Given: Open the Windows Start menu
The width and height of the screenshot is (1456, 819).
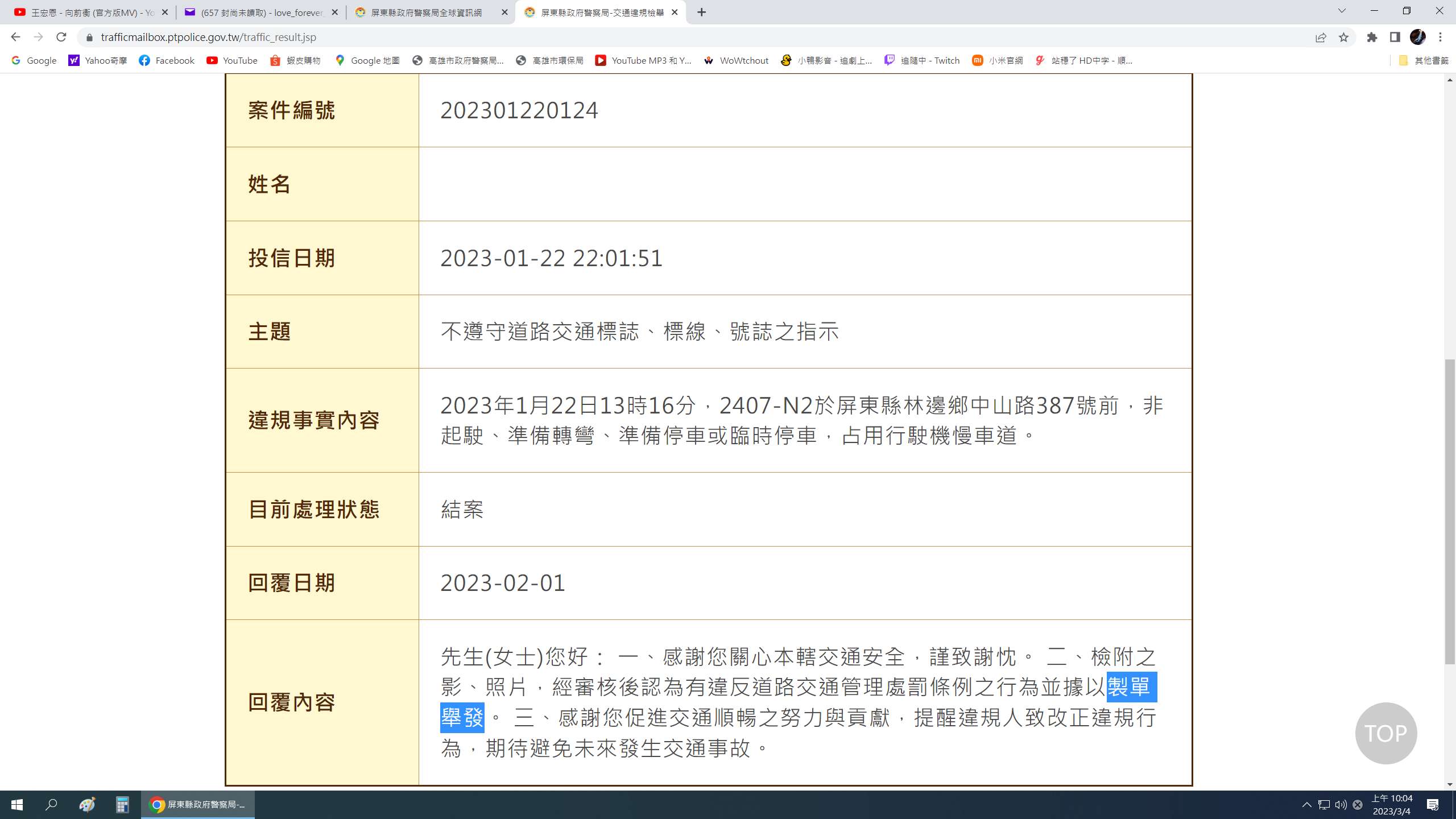Looking at the screenshot, I should pos(17,805).
